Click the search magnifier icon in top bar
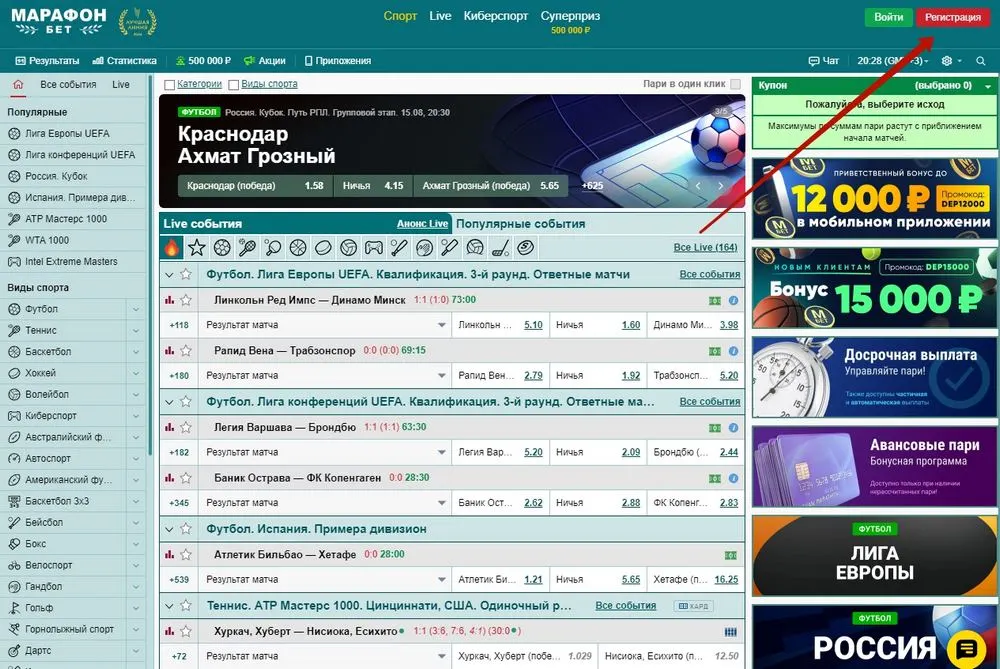 tap(981, 61)
